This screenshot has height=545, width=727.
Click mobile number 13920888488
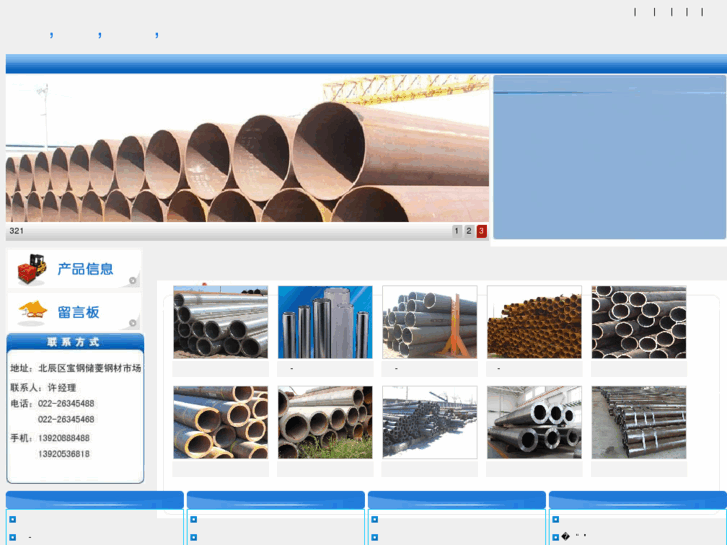(64, 438)
